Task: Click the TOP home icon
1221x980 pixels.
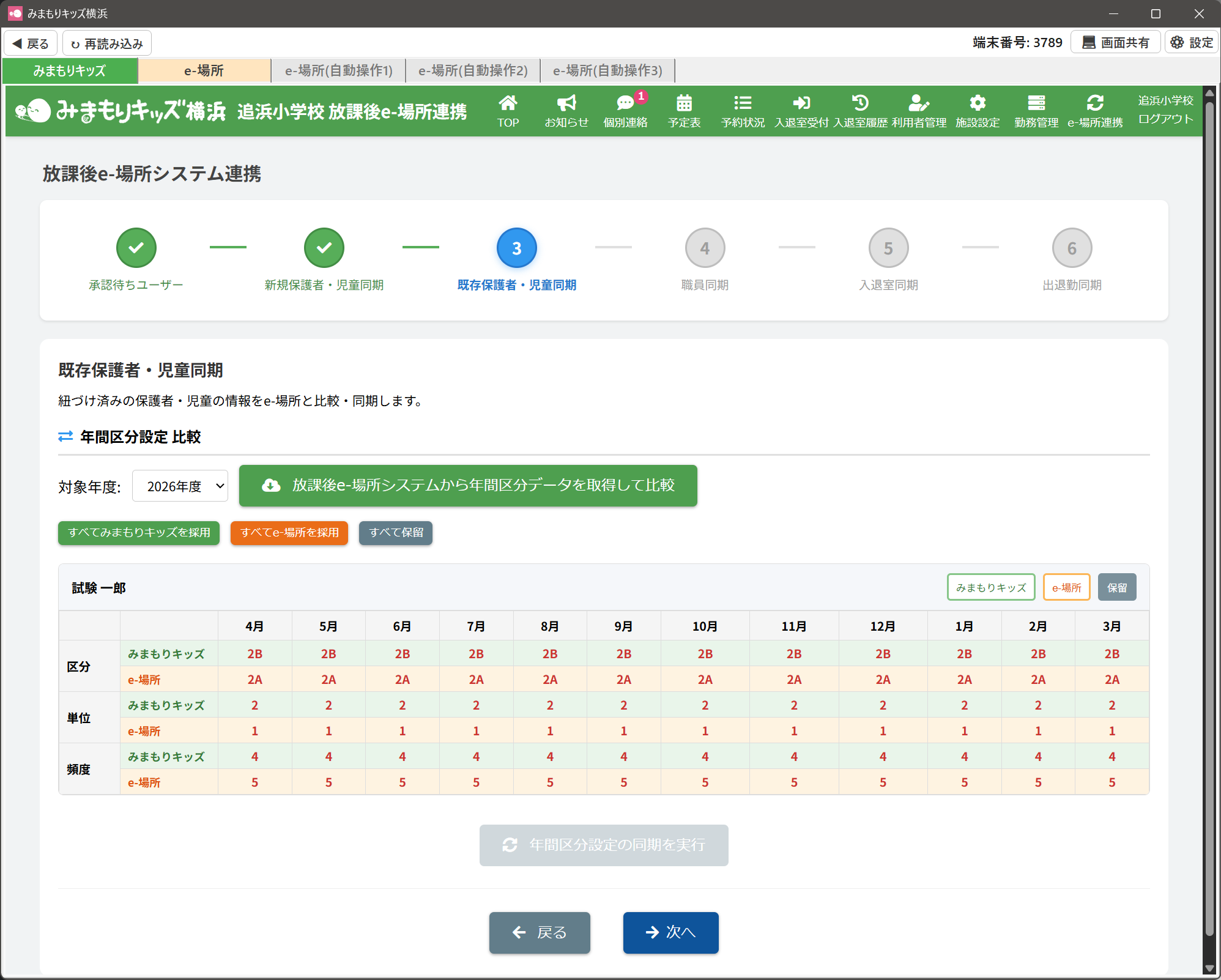Action: point(508,110)
